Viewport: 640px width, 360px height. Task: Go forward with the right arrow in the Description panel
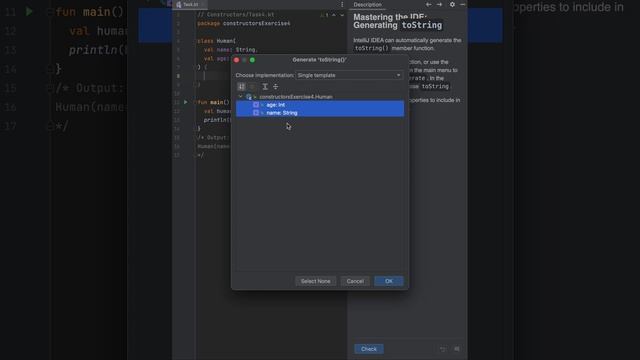pos(439,4)
